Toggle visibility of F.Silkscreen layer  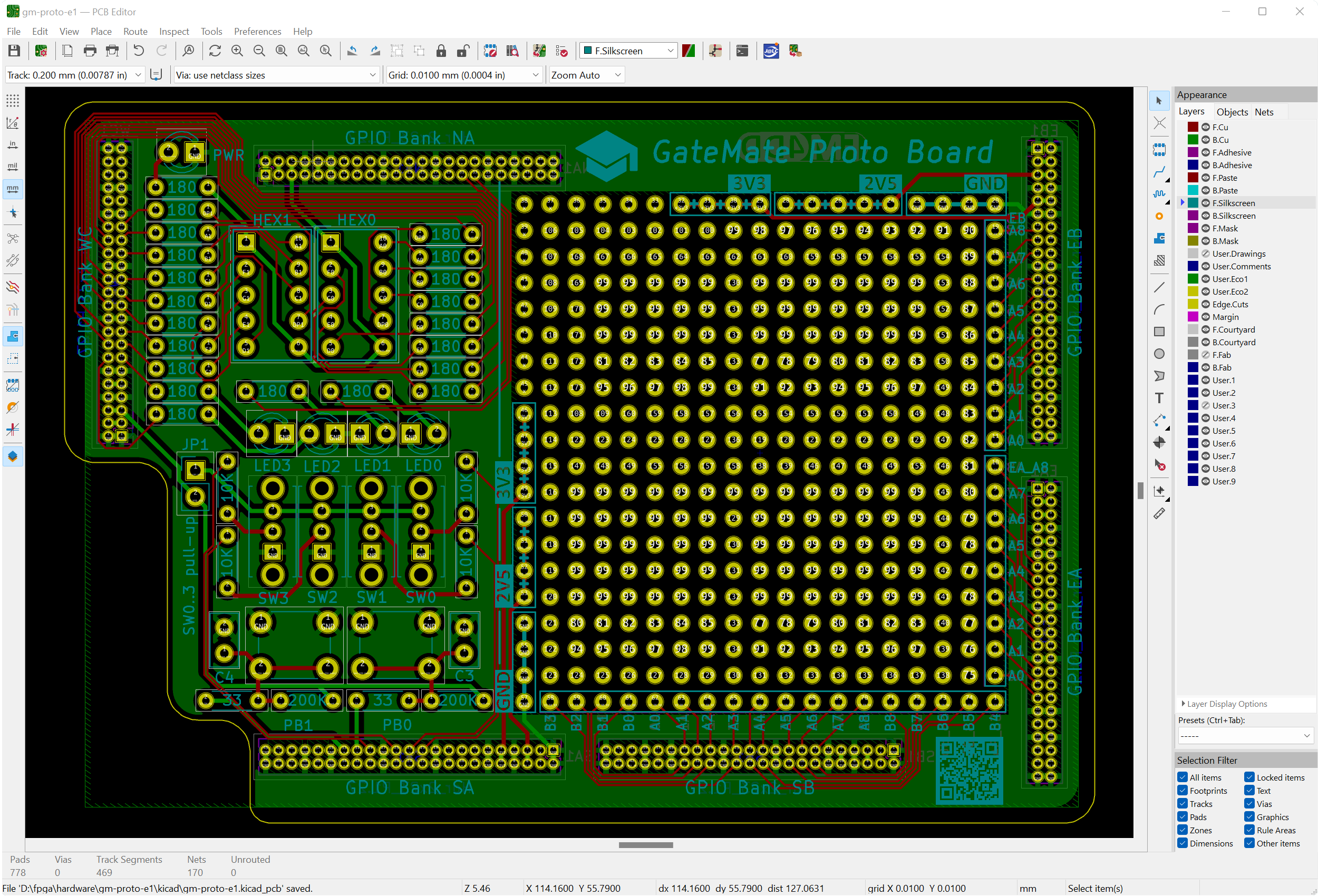point(1206,203)
